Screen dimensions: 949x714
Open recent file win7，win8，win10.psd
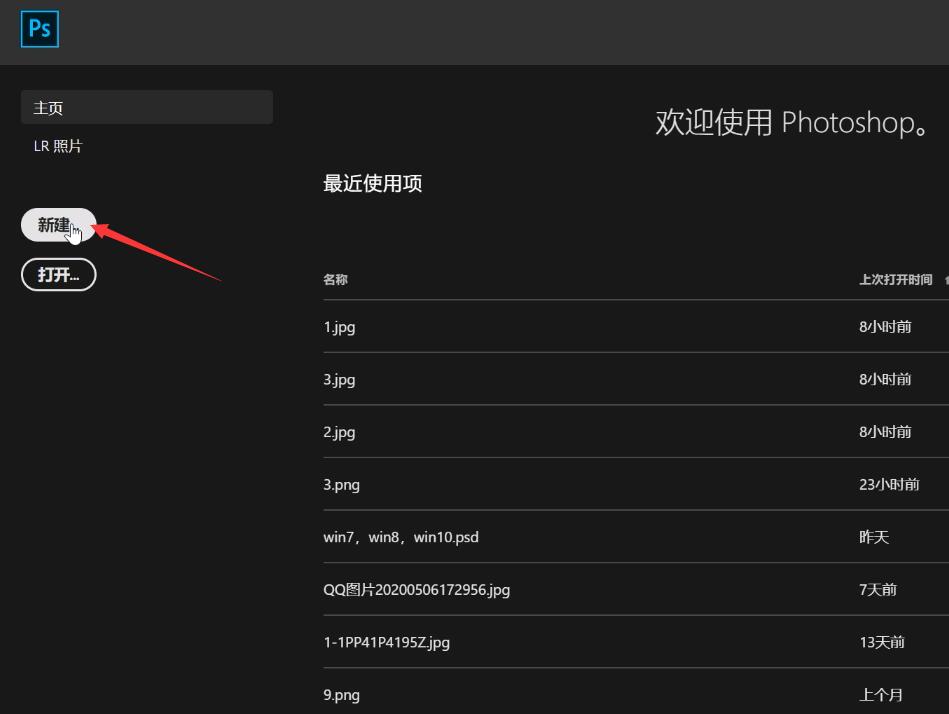point(401,537)
